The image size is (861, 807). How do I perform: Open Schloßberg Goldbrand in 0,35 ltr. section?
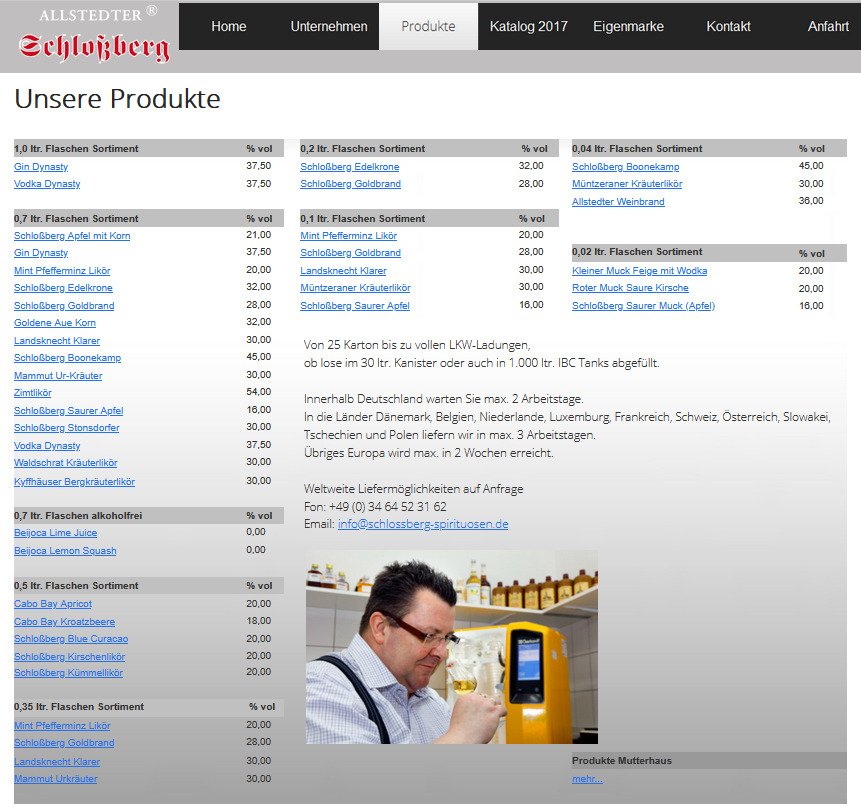pyautogui.click(x=64, y=743)
